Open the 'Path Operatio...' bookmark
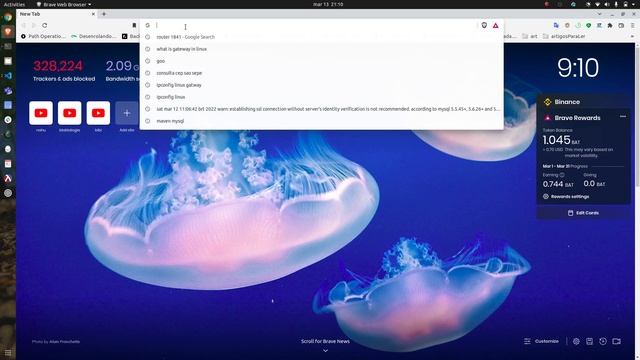The width and height of the screenshot is (640, 360). pyautogui.click(x=43, y=36)
